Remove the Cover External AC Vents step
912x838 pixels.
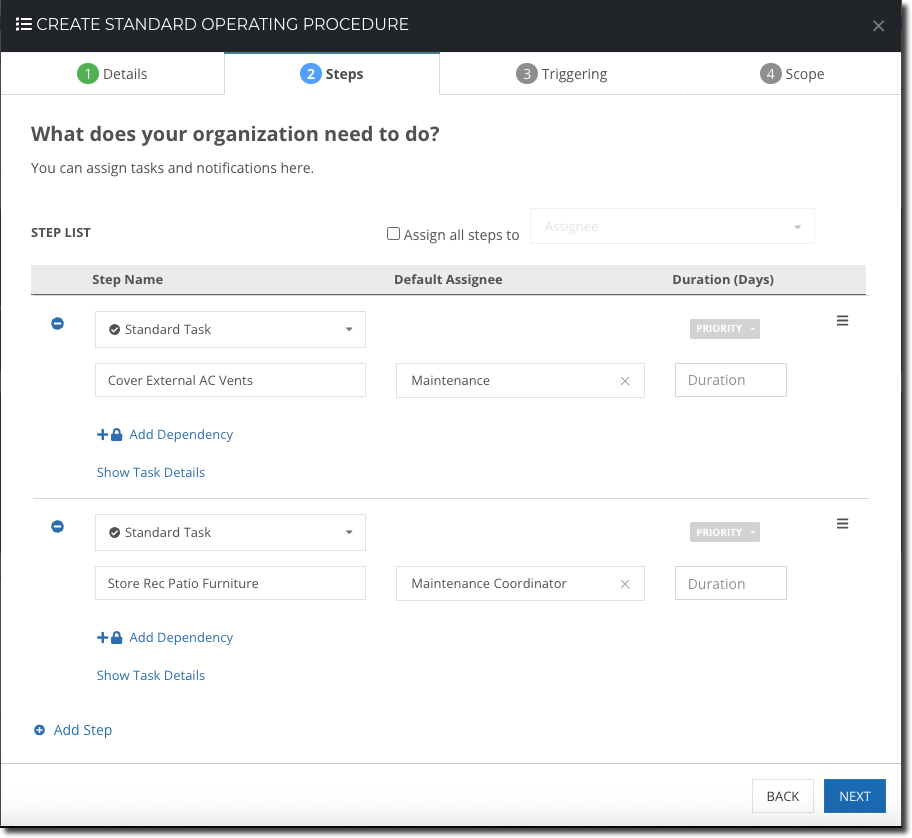57,323
